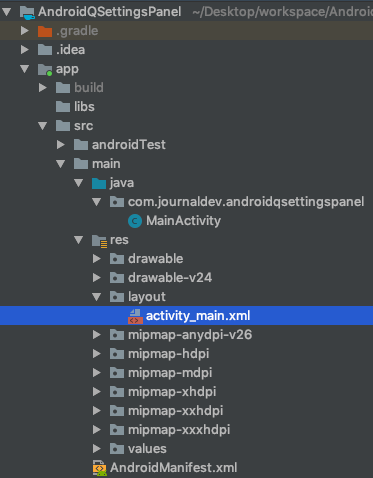Click the mipmap-hdpi folder icon

[117, 354]
